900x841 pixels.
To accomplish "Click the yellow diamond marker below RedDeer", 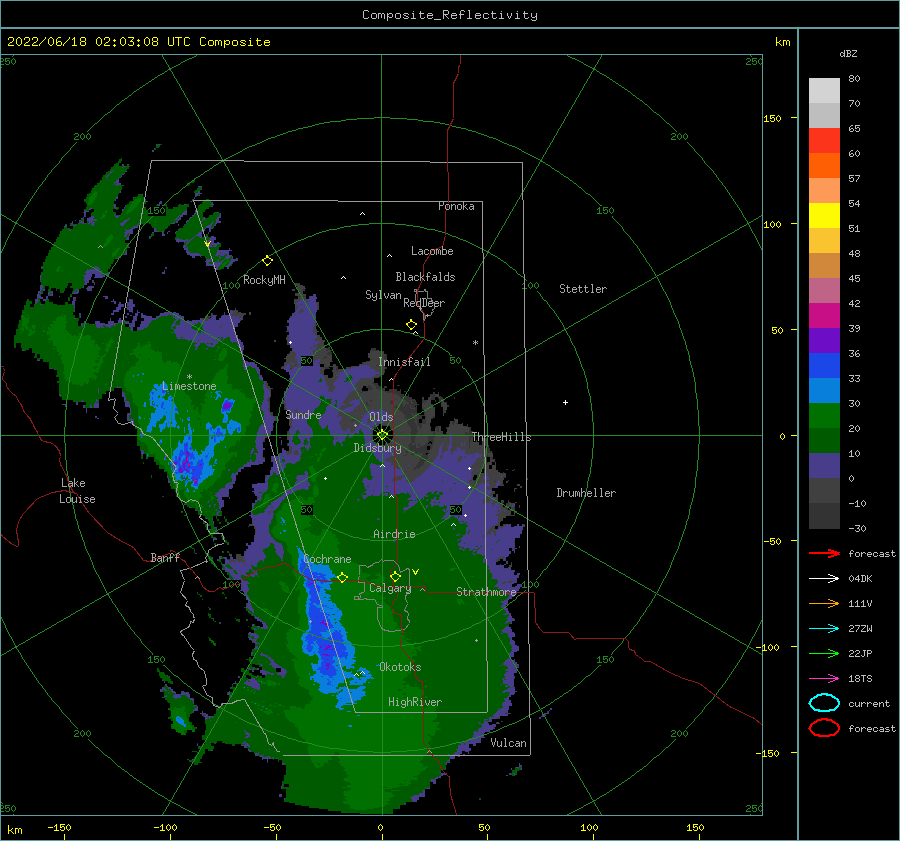I will 412,325.
